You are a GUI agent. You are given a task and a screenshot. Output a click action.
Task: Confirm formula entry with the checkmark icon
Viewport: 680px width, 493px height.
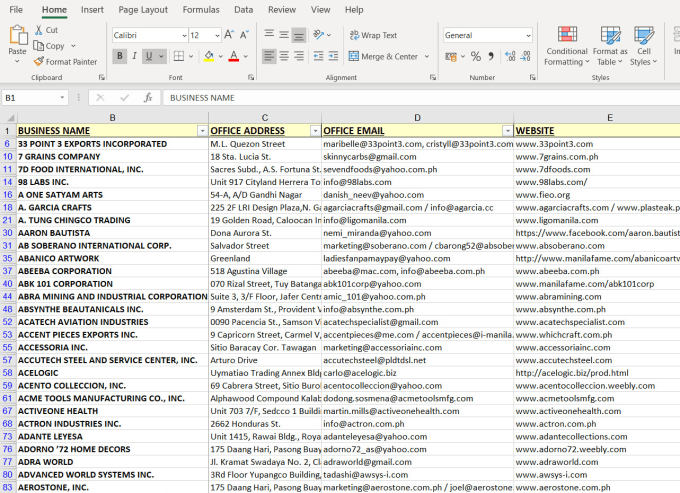pos(124,98)
